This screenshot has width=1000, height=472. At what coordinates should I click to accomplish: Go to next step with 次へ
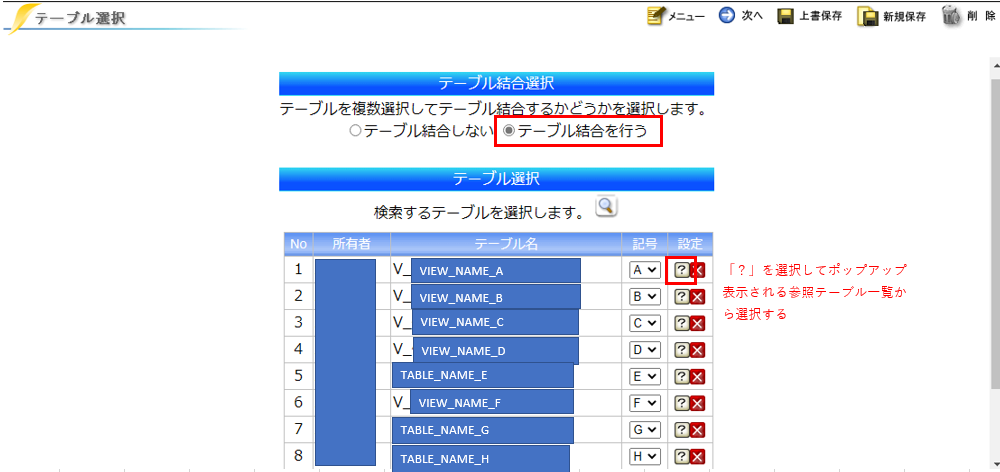coord(740,16)
